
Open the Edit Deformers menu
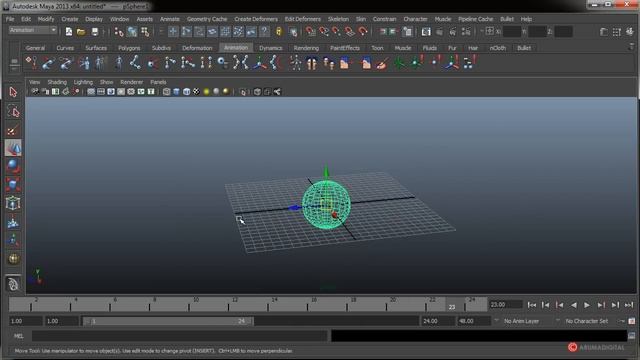302,19
